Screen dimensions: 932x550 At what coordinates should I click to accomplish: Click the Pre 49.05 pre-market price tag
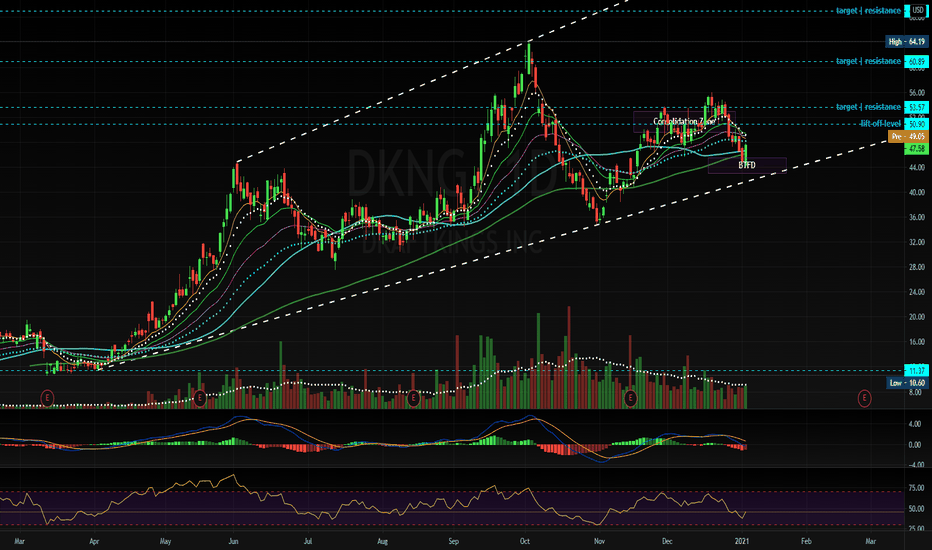pos(908,137)
